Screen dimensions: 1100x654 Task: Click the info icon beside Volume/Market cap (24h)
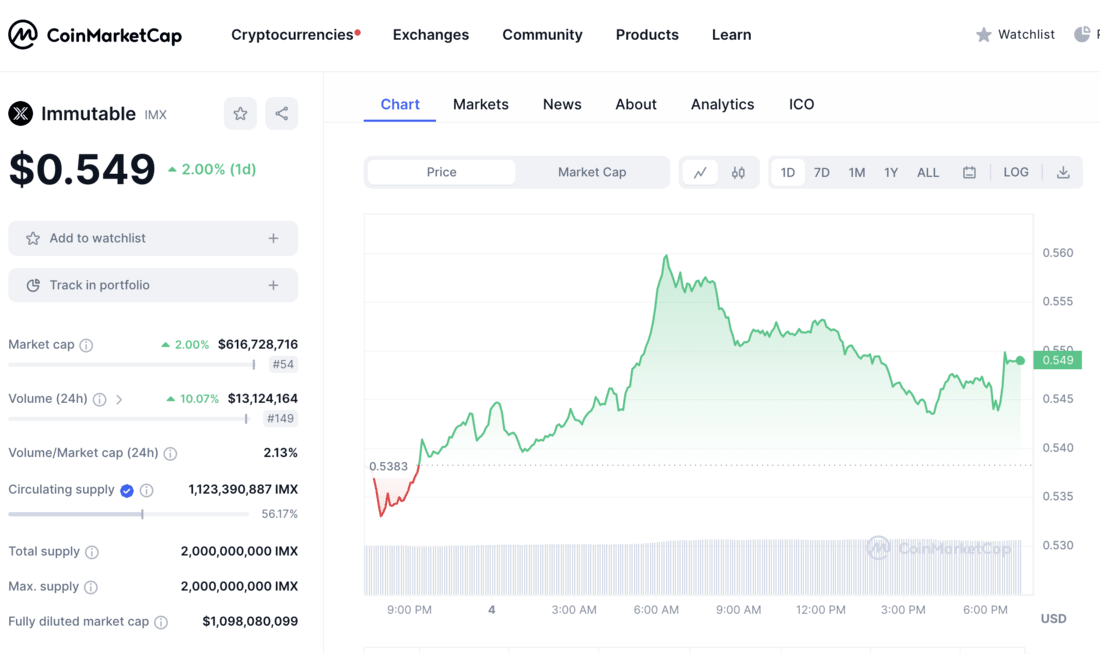[170, 453]
